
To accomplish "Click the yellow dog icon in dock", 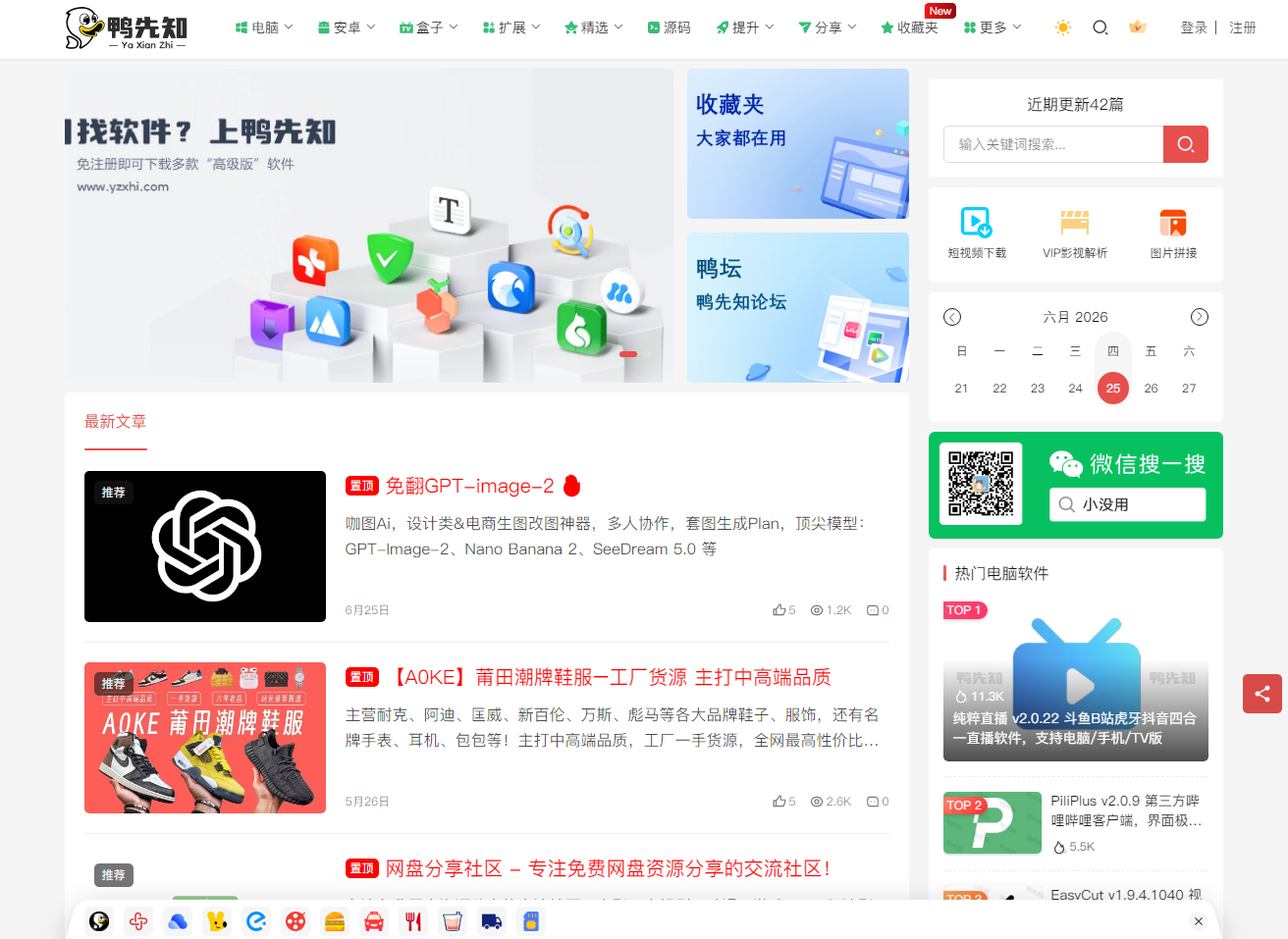I will point(217,921).
